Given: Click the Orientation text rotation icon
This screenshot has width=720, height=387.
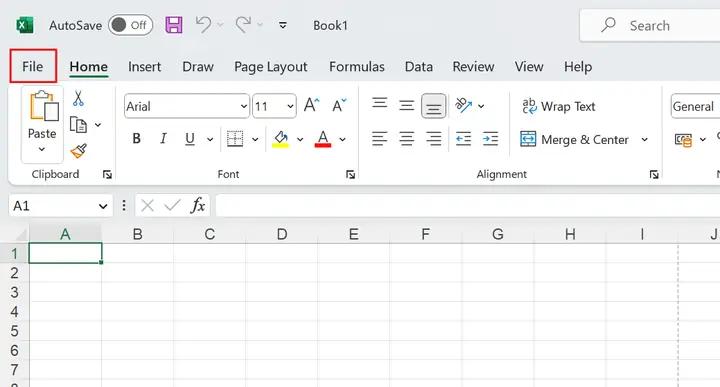Looking at the screenshot, I should pos(463,105).
